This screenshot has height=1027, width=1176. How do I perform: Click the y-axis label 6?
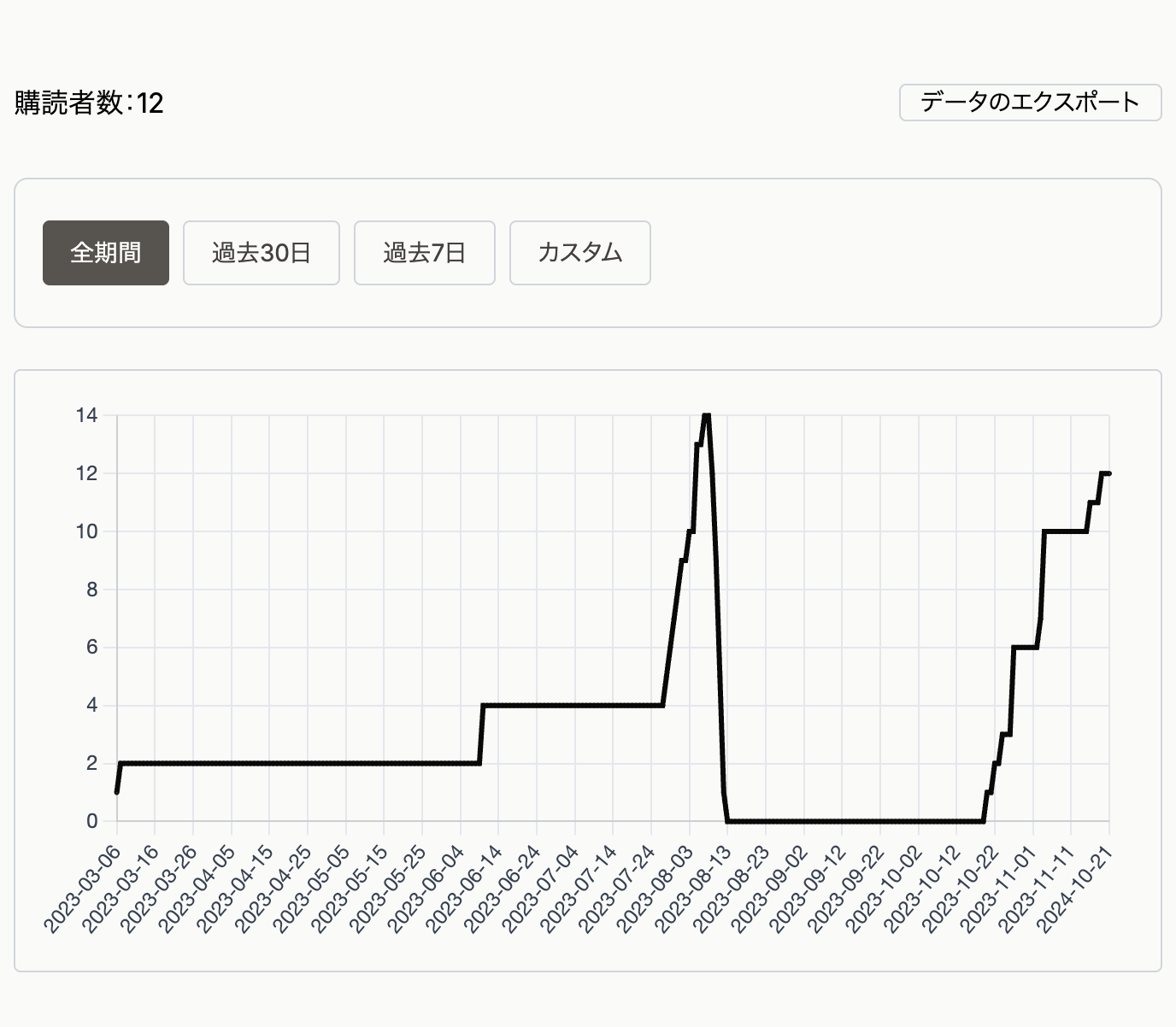91,648
